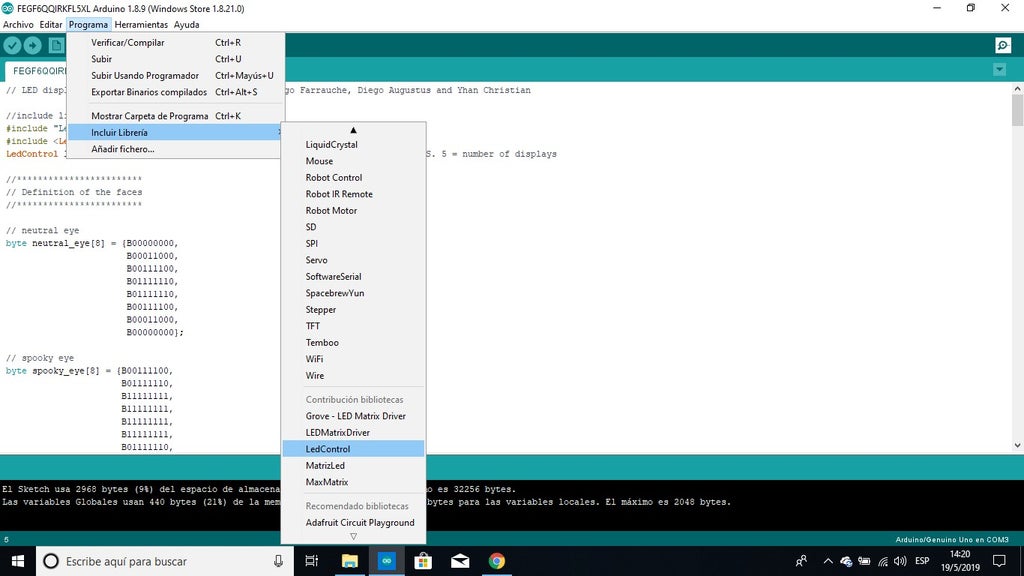Include the MatrizLed library
This screenshot has height=576, width=1024.
(353, 466)
